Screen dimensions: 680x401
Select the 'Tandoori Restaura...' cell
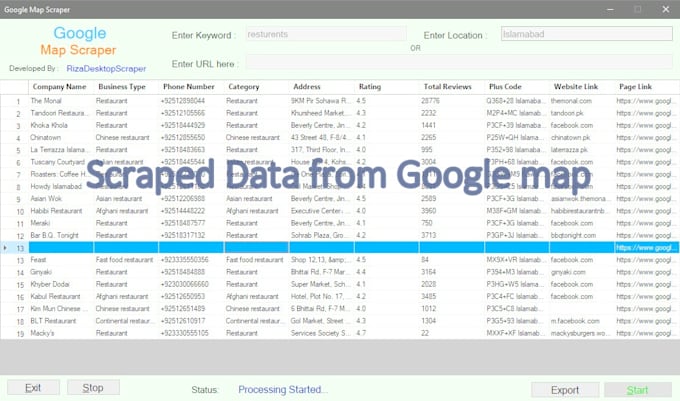61,113
